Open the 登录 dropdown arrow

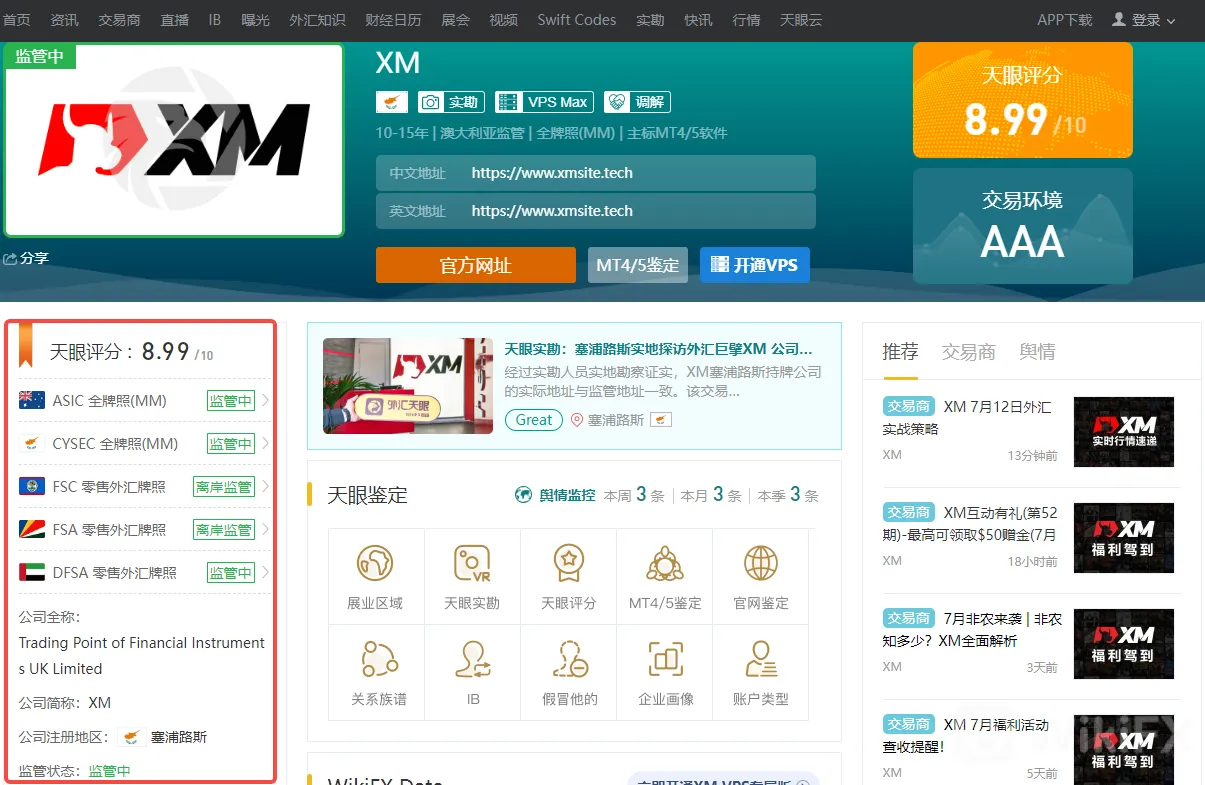[1171, 21]
